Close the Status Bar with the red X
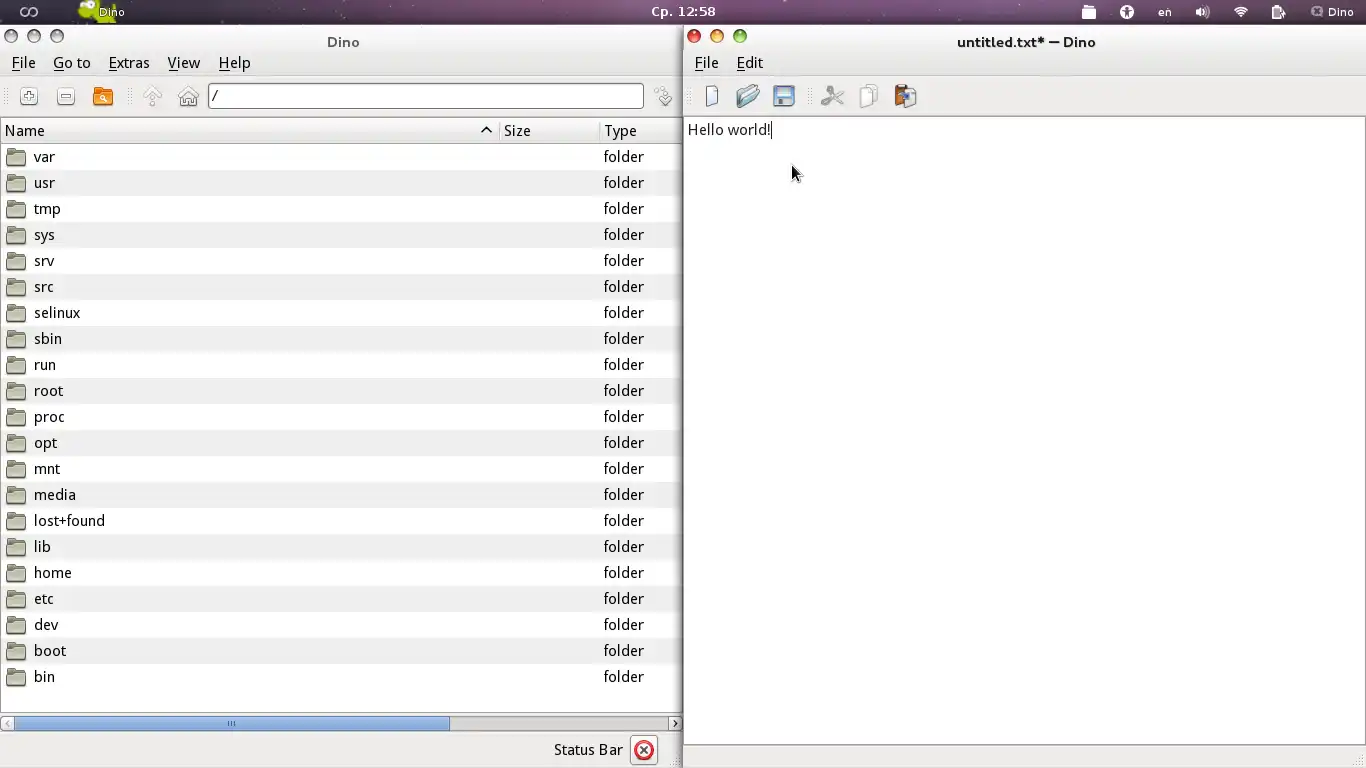 coord(644,750)
